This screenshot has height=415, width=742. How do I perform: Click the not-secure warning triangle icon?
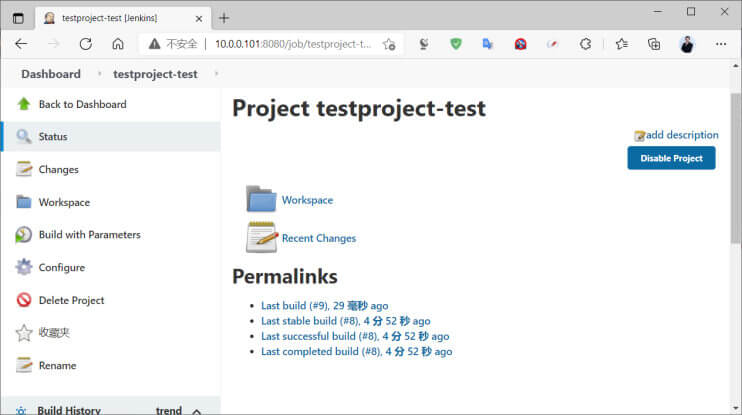click(x=154, y=44)
